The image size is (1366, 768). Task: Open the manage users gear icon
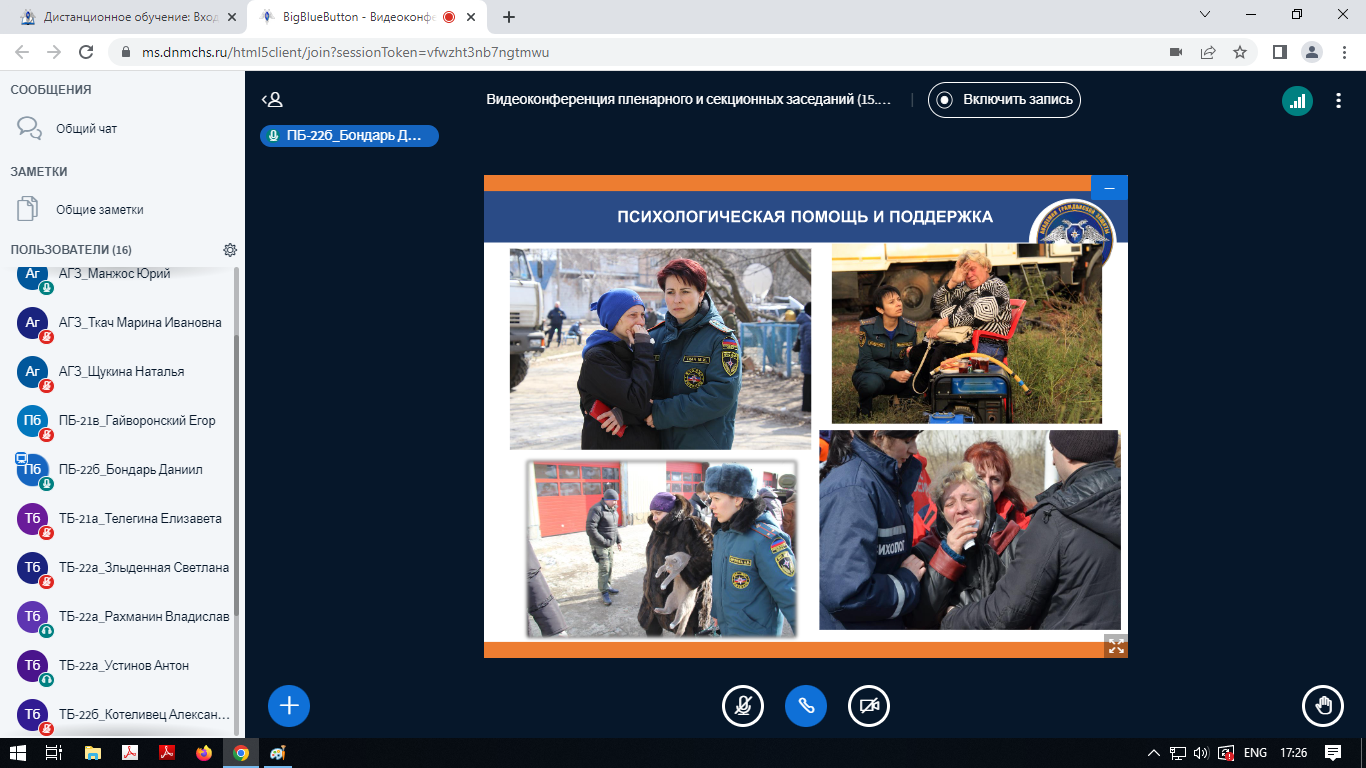230,250
